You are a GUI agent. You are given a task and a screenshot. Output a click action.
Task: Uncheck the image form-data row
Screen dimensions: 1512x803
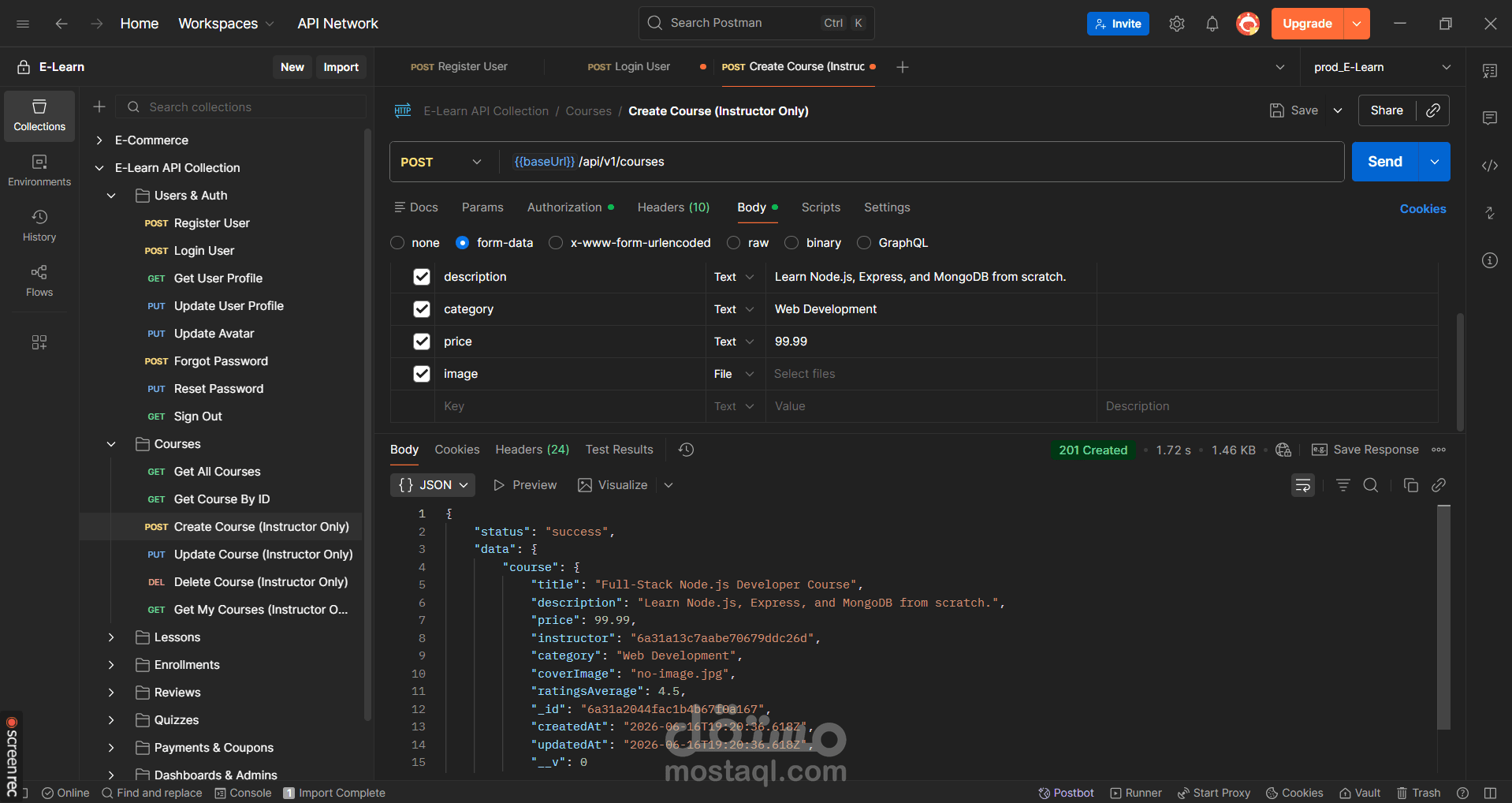pyautogui.click(x=422, y=374)
